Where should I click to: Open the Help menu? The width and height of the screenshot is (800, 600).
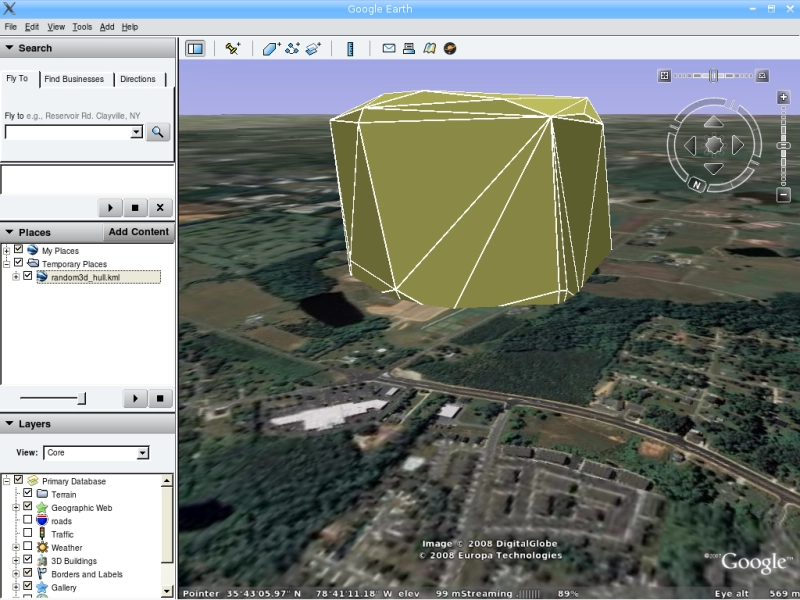coord(130,27)
